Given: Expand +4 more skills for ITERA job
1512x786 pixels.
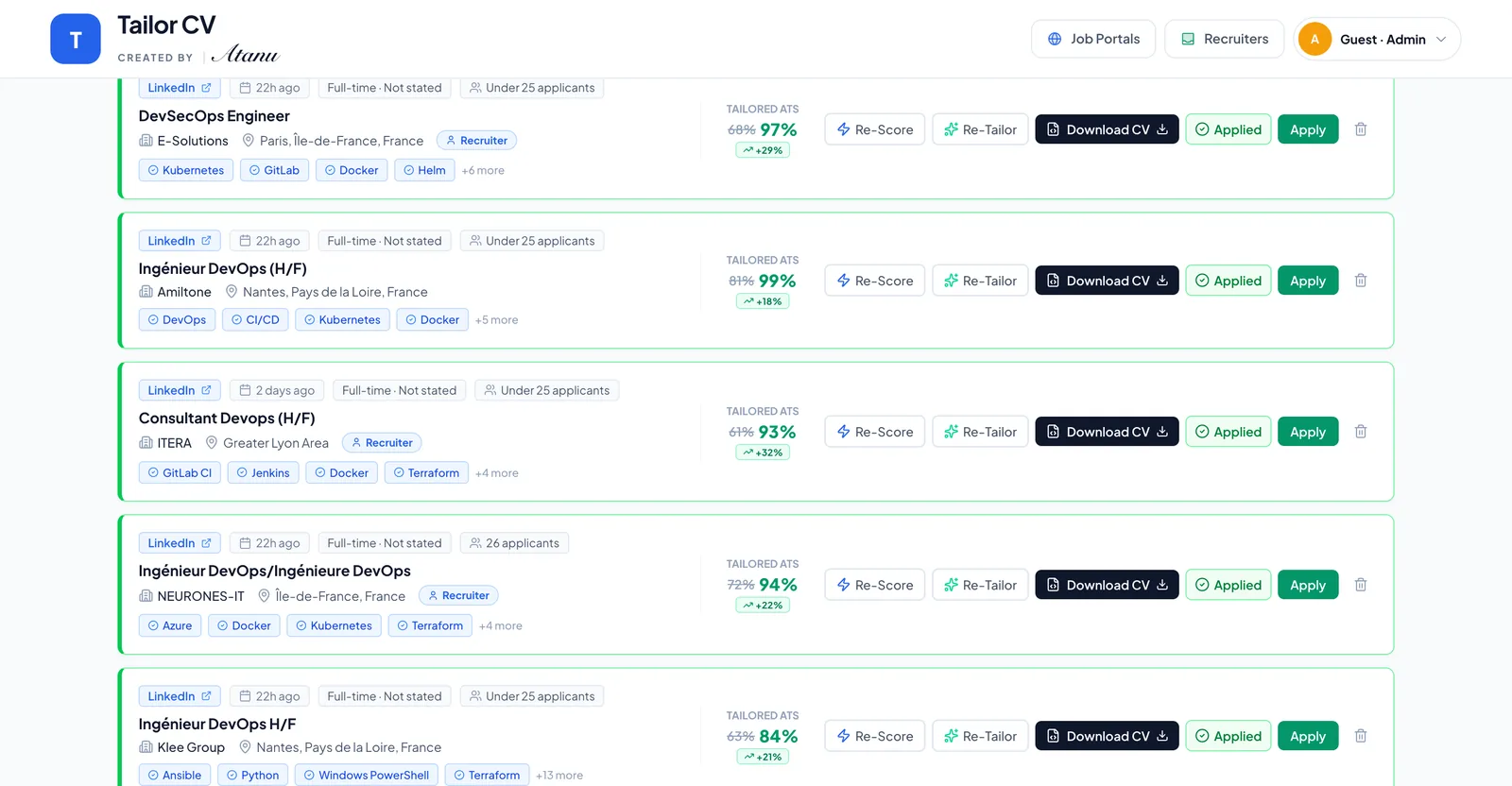Looking at the screenshot, I should (x=497, y=473).
